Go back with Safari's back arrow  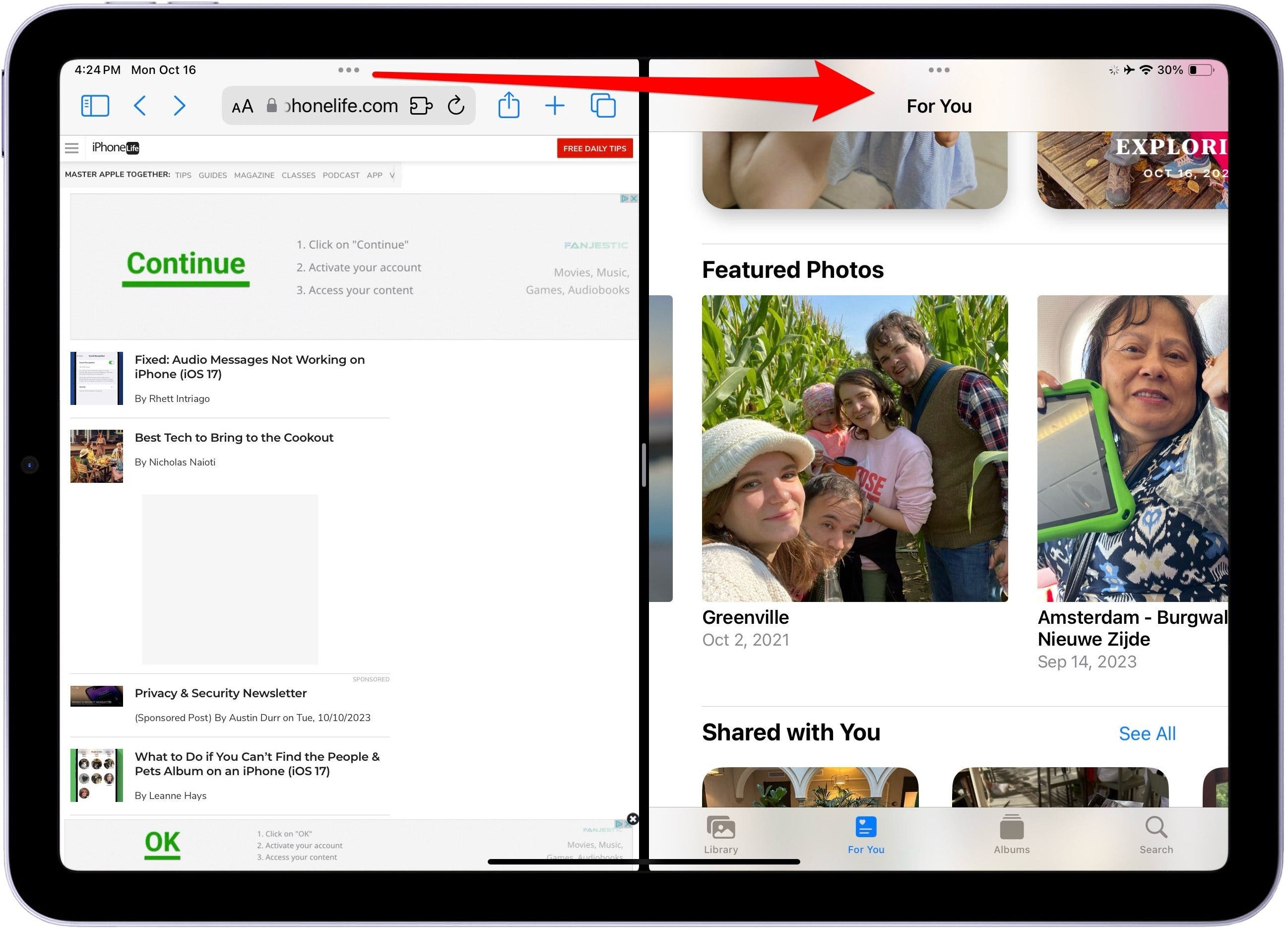140,106
